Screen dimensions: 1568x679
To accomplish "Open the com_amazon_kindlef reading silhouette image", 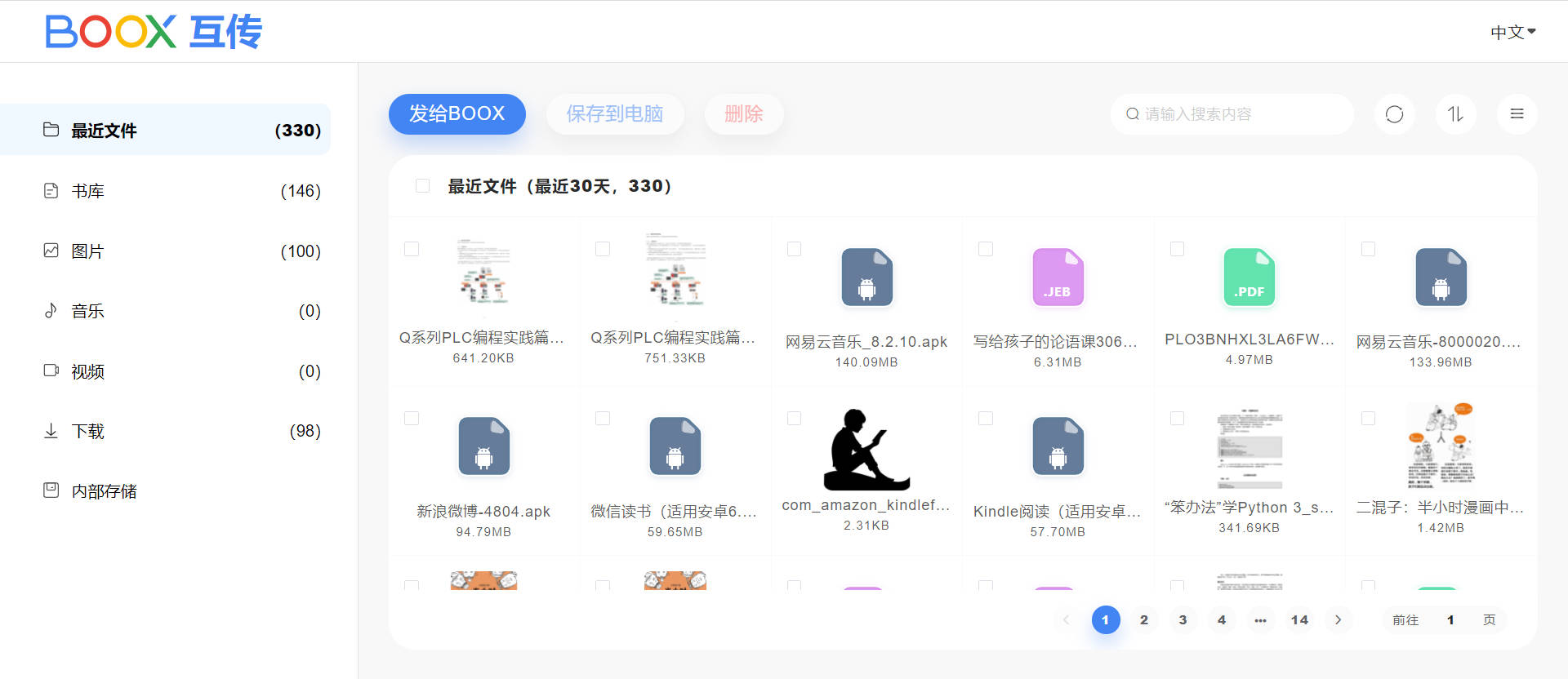I will (x=866, y=450).
